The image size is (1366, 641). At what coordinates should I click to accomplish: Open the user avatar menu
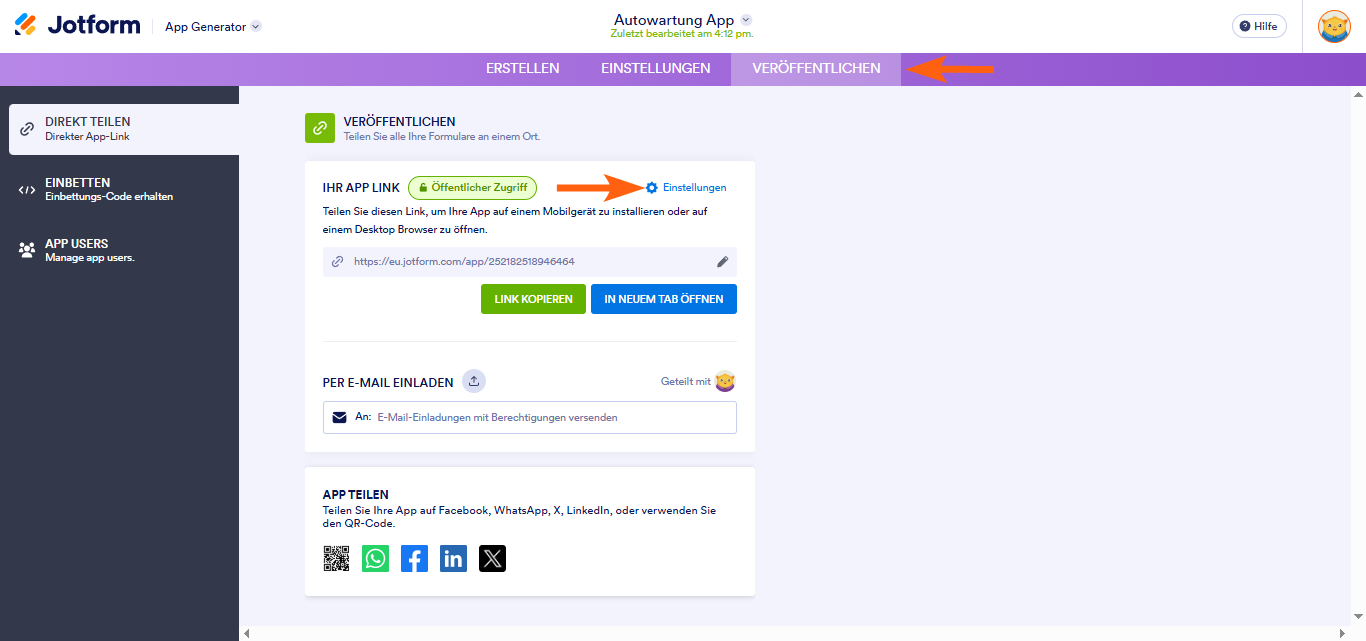click(x=1334, y=26)
